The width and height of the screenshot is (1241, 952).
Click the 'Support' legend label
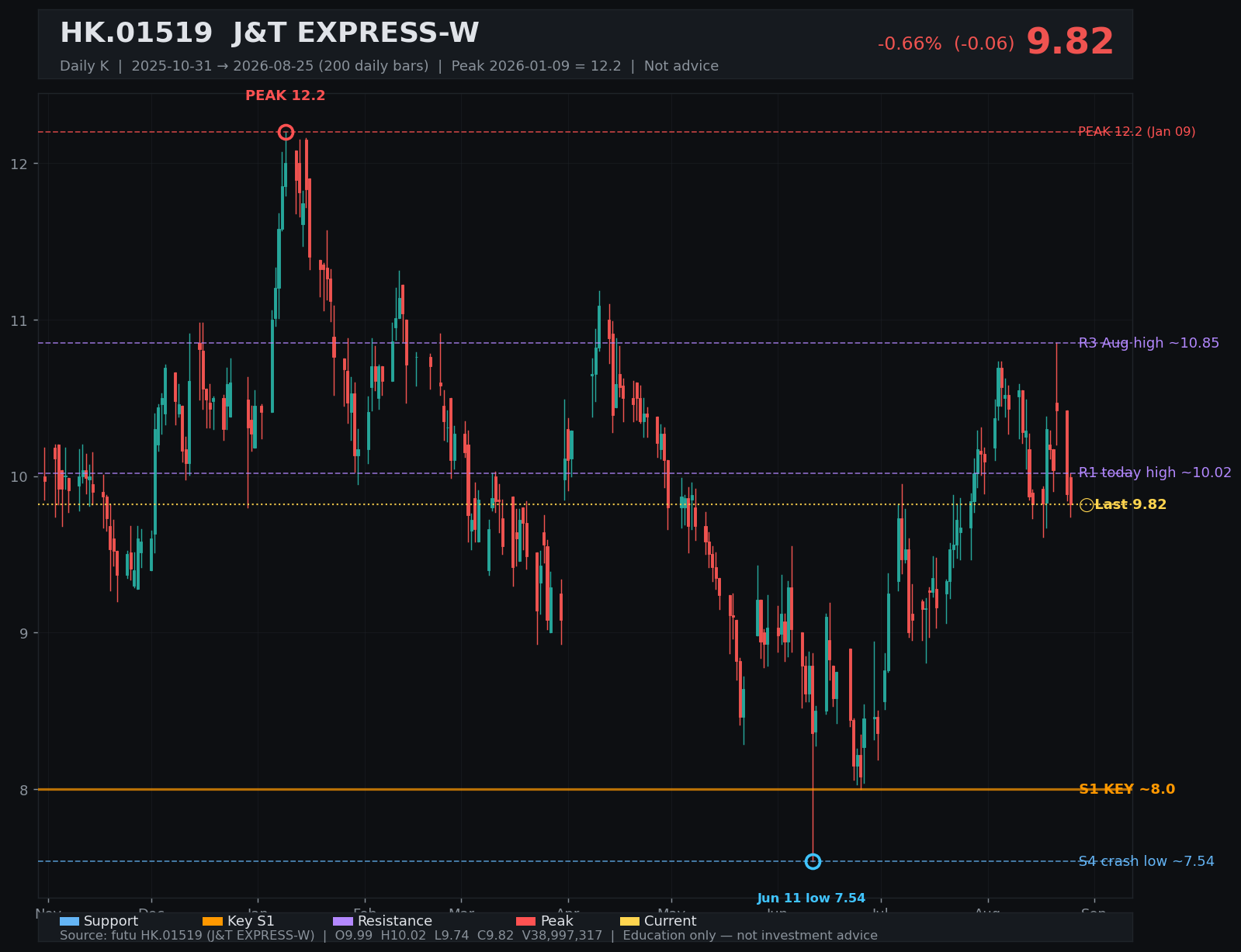pyautogui.click(x=111, y=921)
